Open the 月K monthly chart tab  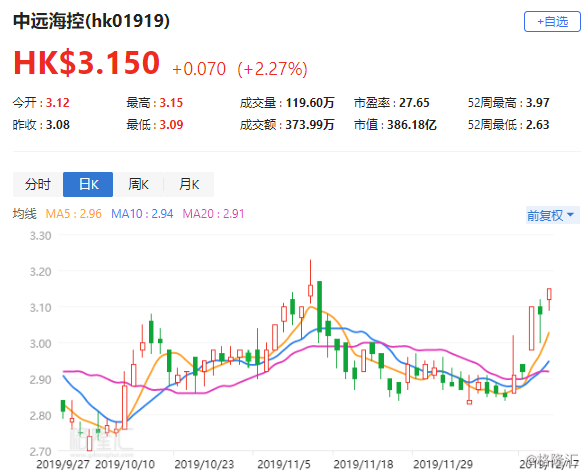pos(189,184)
